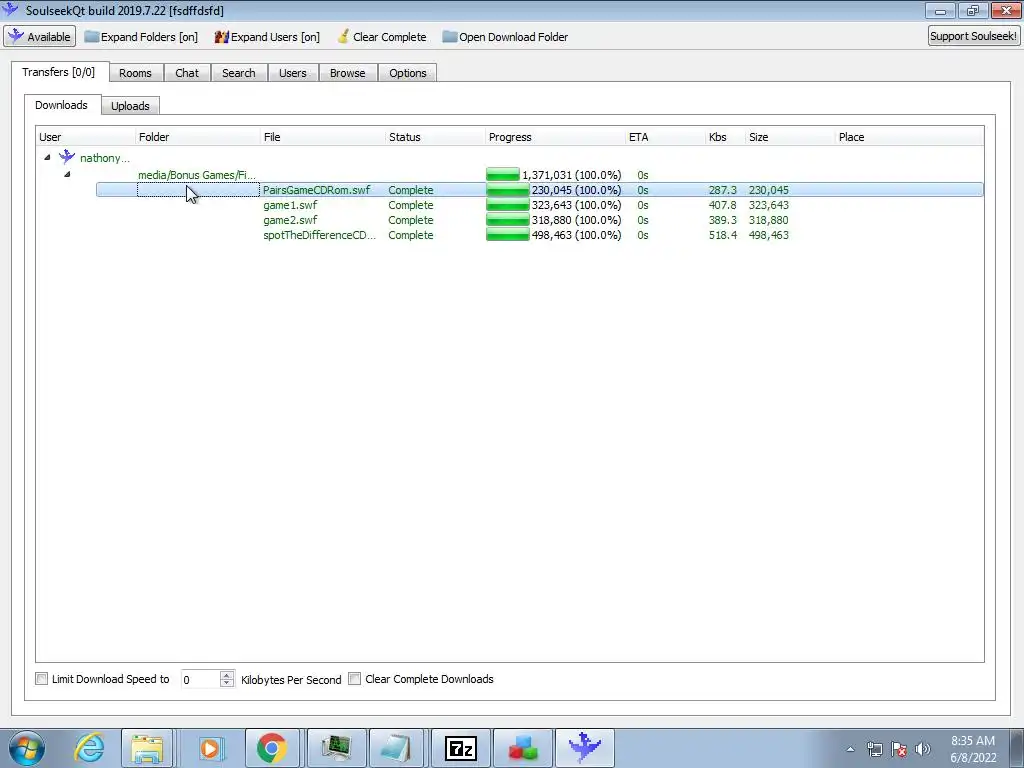The height and width of the screenshot is (768, 1024).
Task: Click the progress bar of game2.swf
Action: pos(507,220)
